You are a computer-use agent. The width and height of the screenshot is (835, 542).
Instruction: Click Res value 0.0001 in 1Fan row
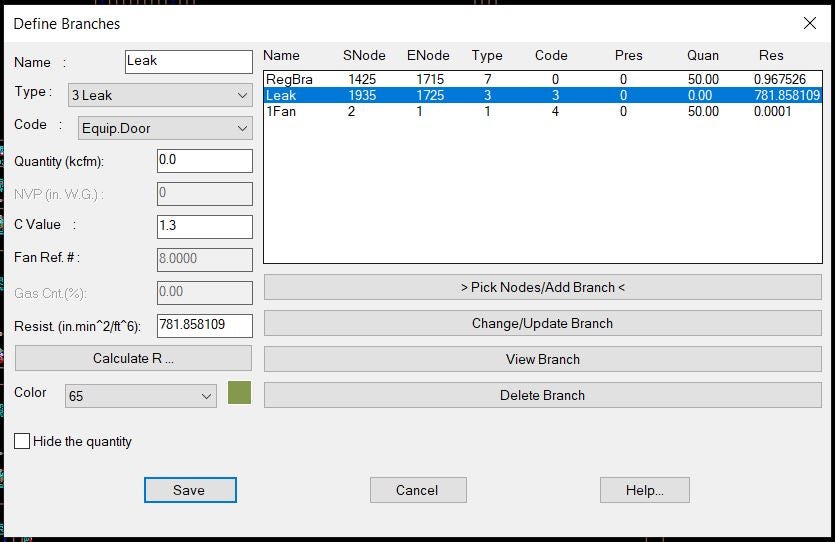[772, 111]
